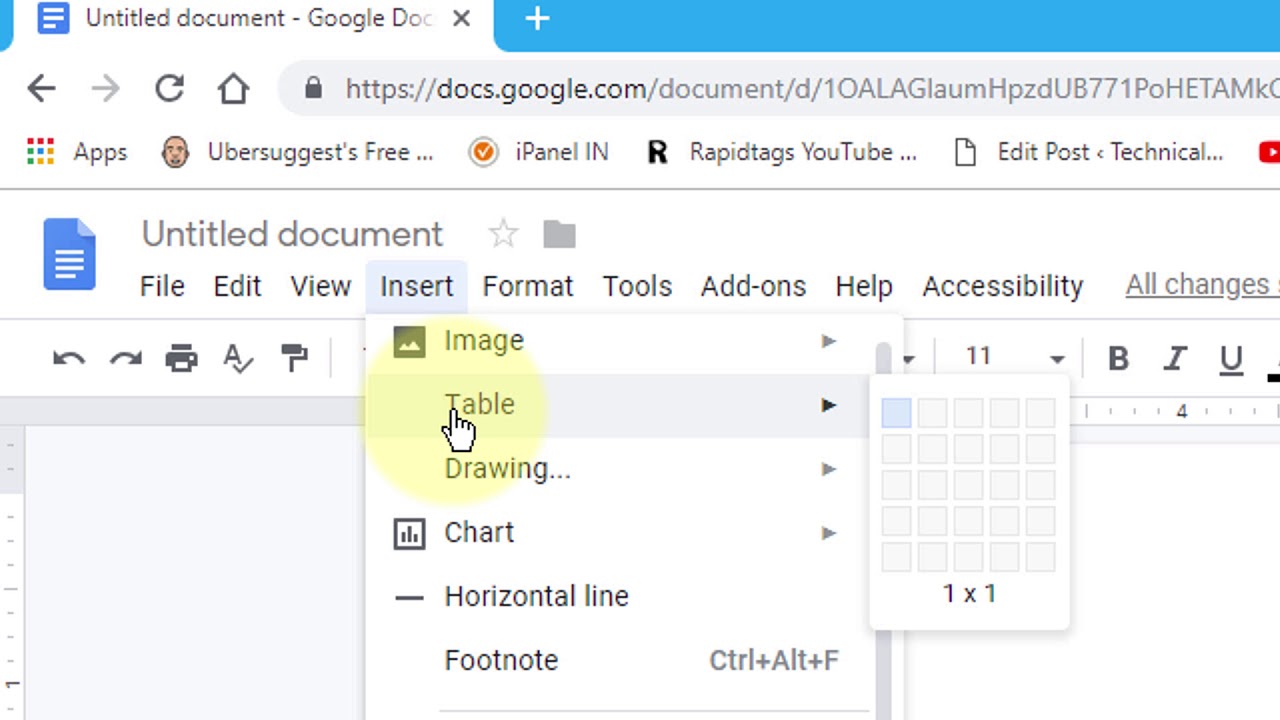Star the Untitled document

coord(503,234)
